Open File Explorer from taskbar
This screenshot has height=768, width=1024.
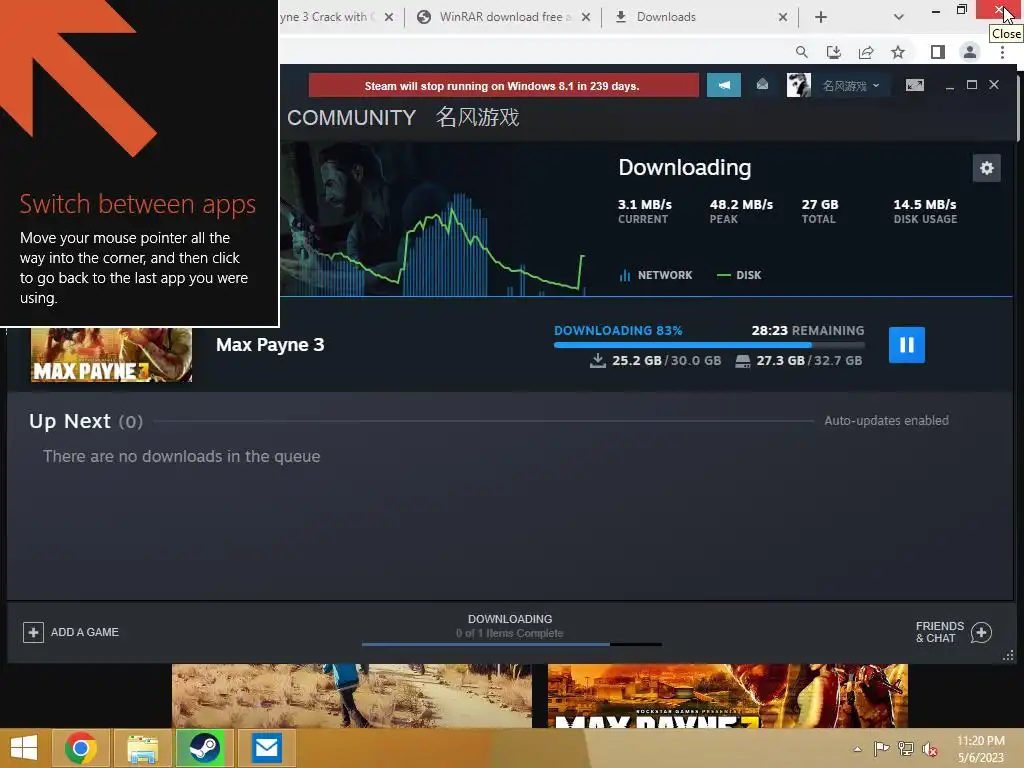(142, 748)
